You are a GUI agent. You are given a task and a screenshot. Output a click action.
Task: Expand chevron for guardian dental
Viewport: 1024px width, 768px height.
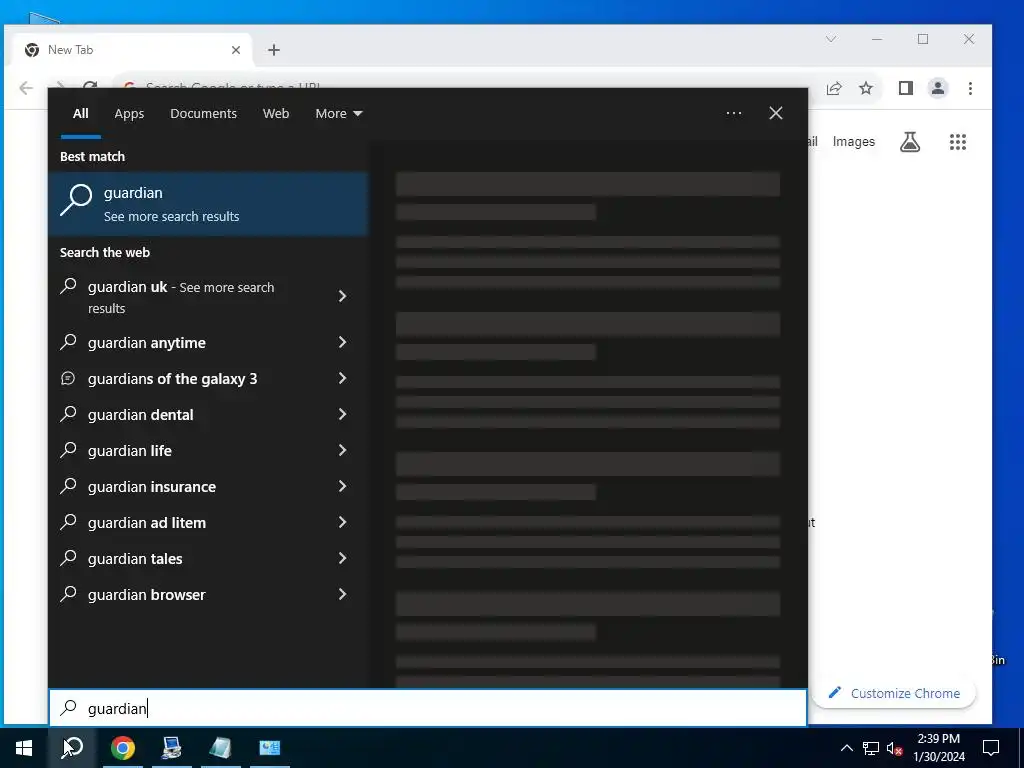coord(342,414)
